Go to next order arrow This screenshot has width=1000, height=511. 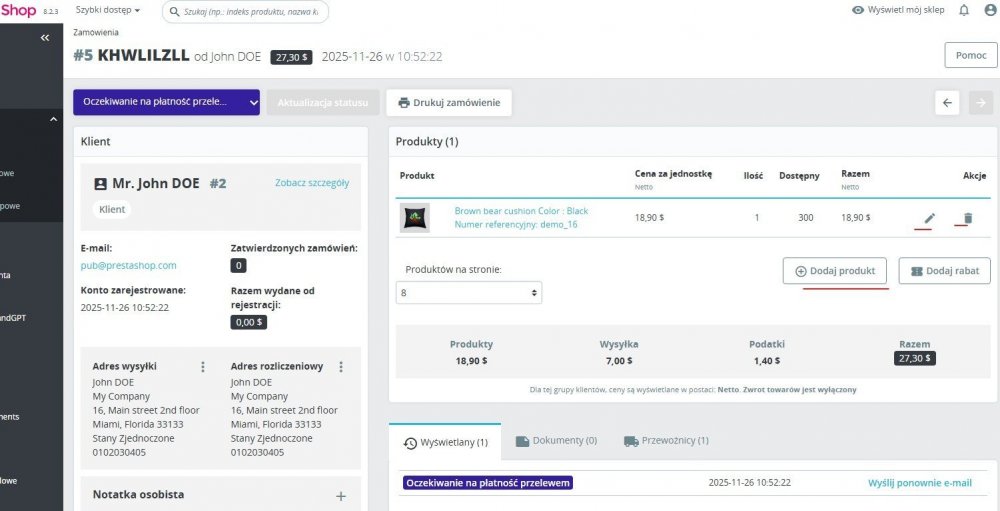pyautogui.click(x=981, y=103)
